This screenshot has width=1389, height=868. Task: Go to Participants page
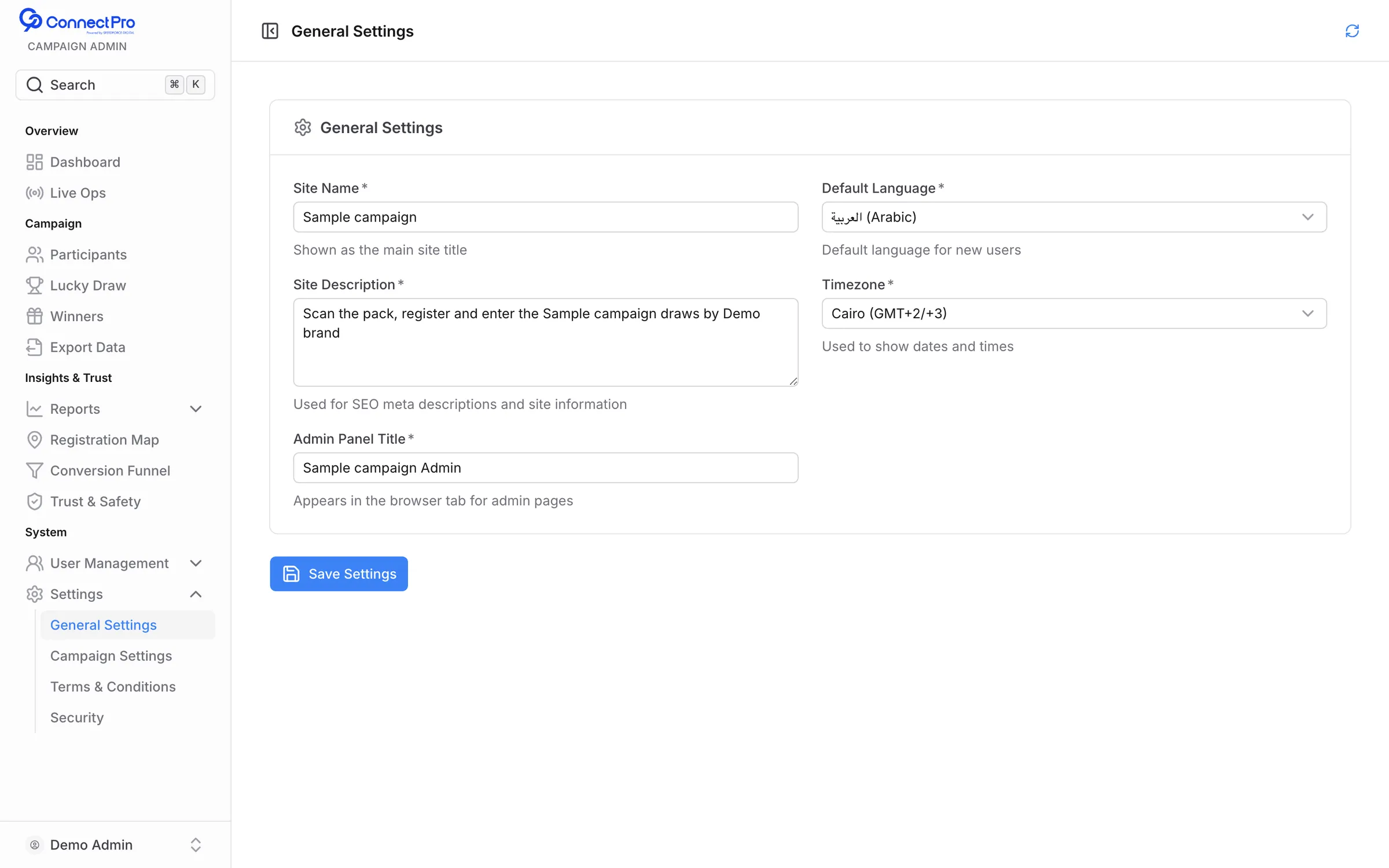pyautogui.click(x=115, y=255)
